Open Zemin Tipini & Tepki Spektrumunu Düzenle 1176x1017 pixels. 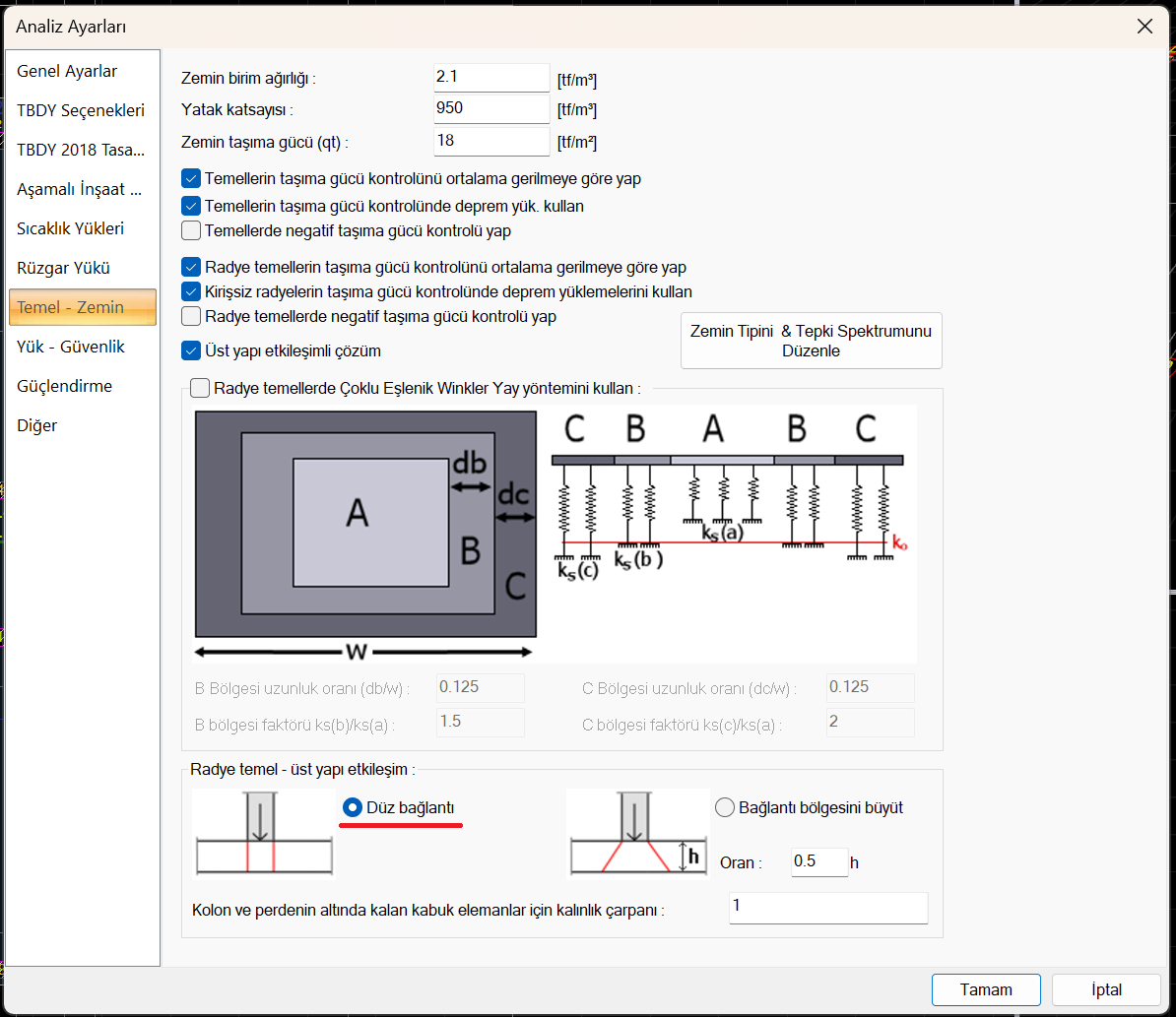[811, 341]
